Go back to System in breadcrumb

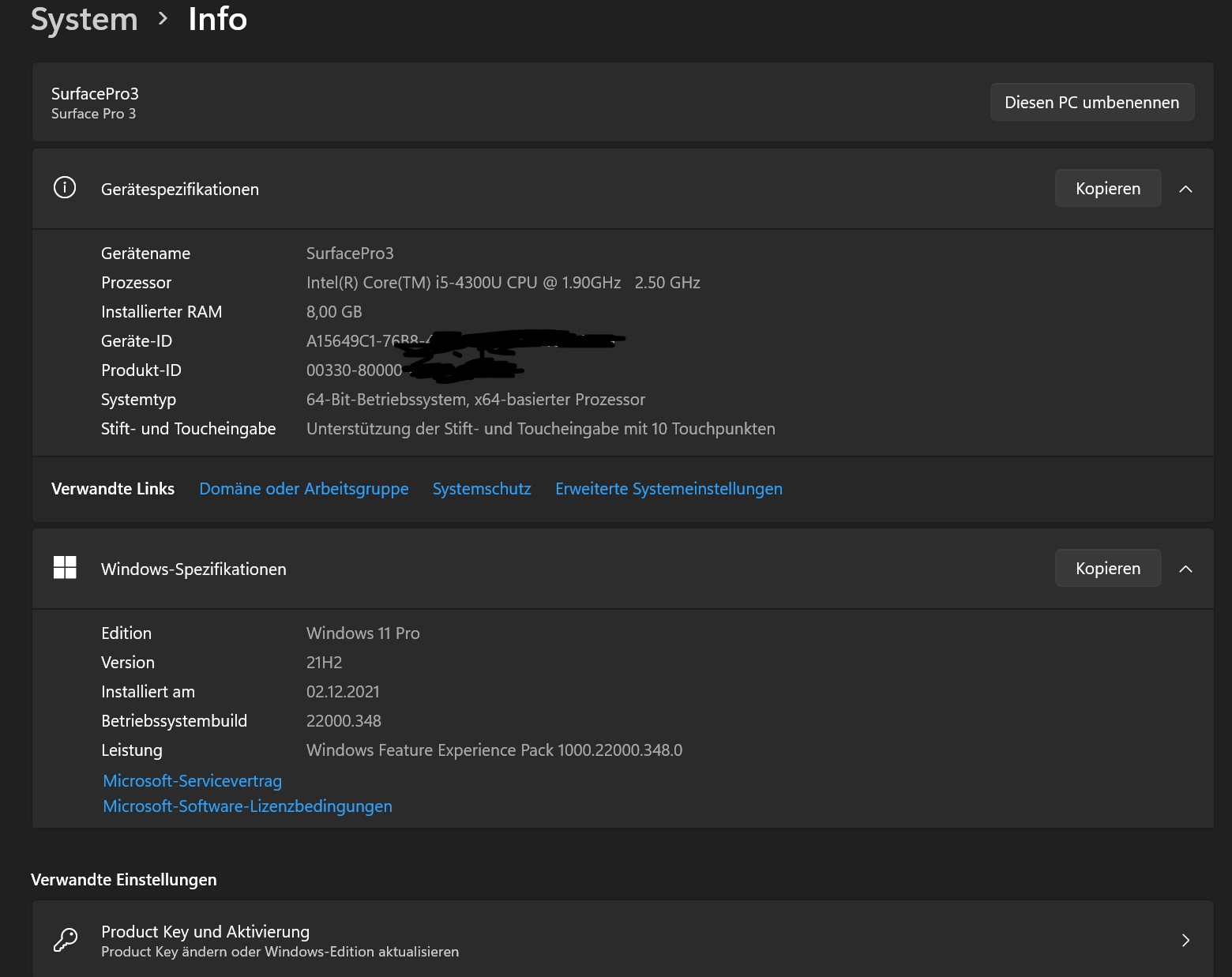tap(85, 19)
